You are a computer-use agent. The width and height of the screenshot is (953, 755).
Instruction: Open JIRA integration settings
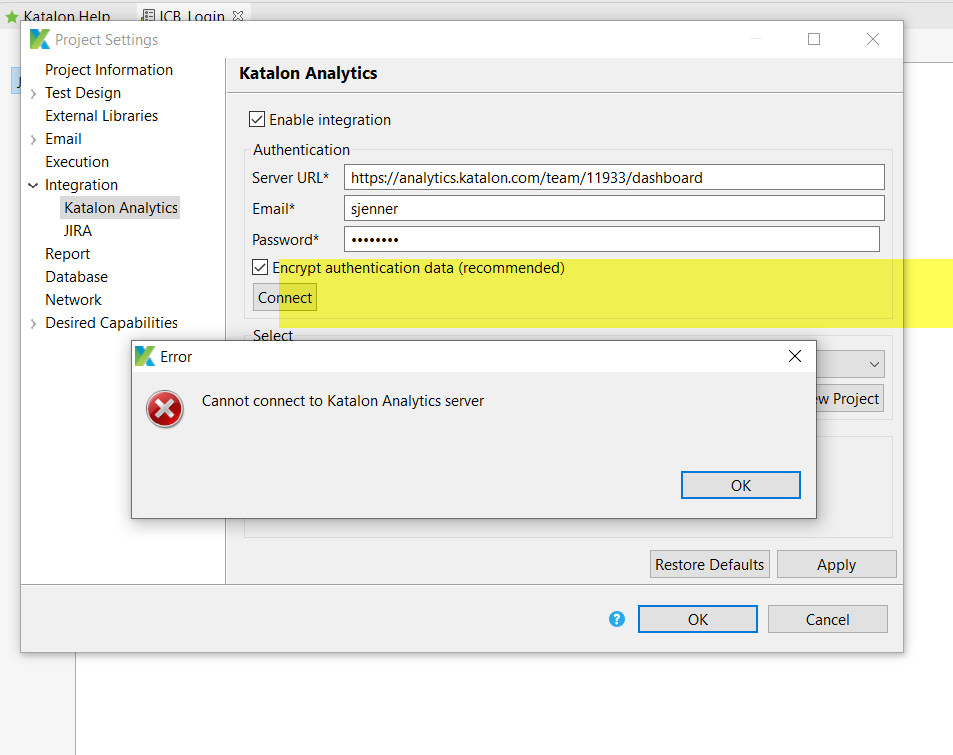78,231
